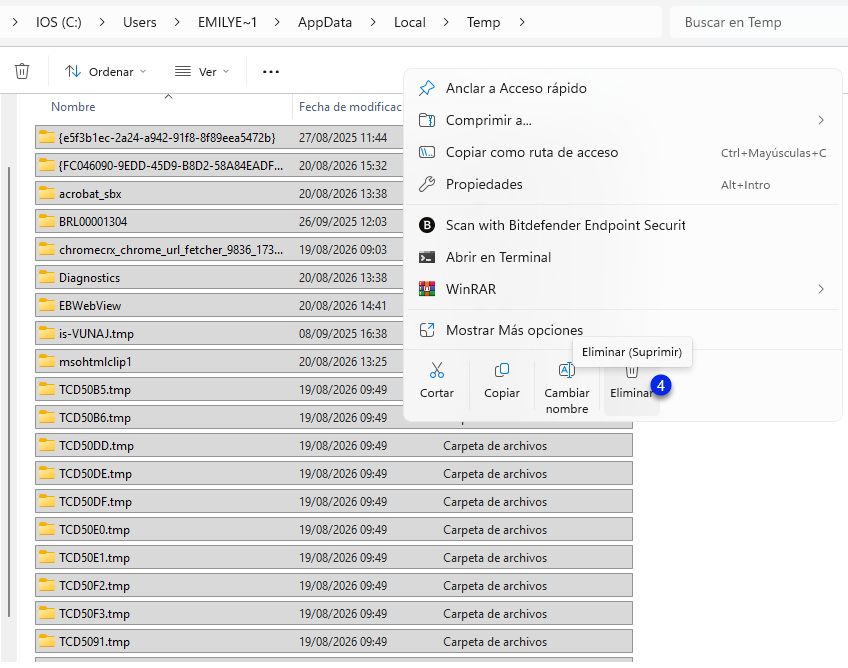Select the acrobat_sbx folder
Screen dimensions: 848x668
coord(219,194)
